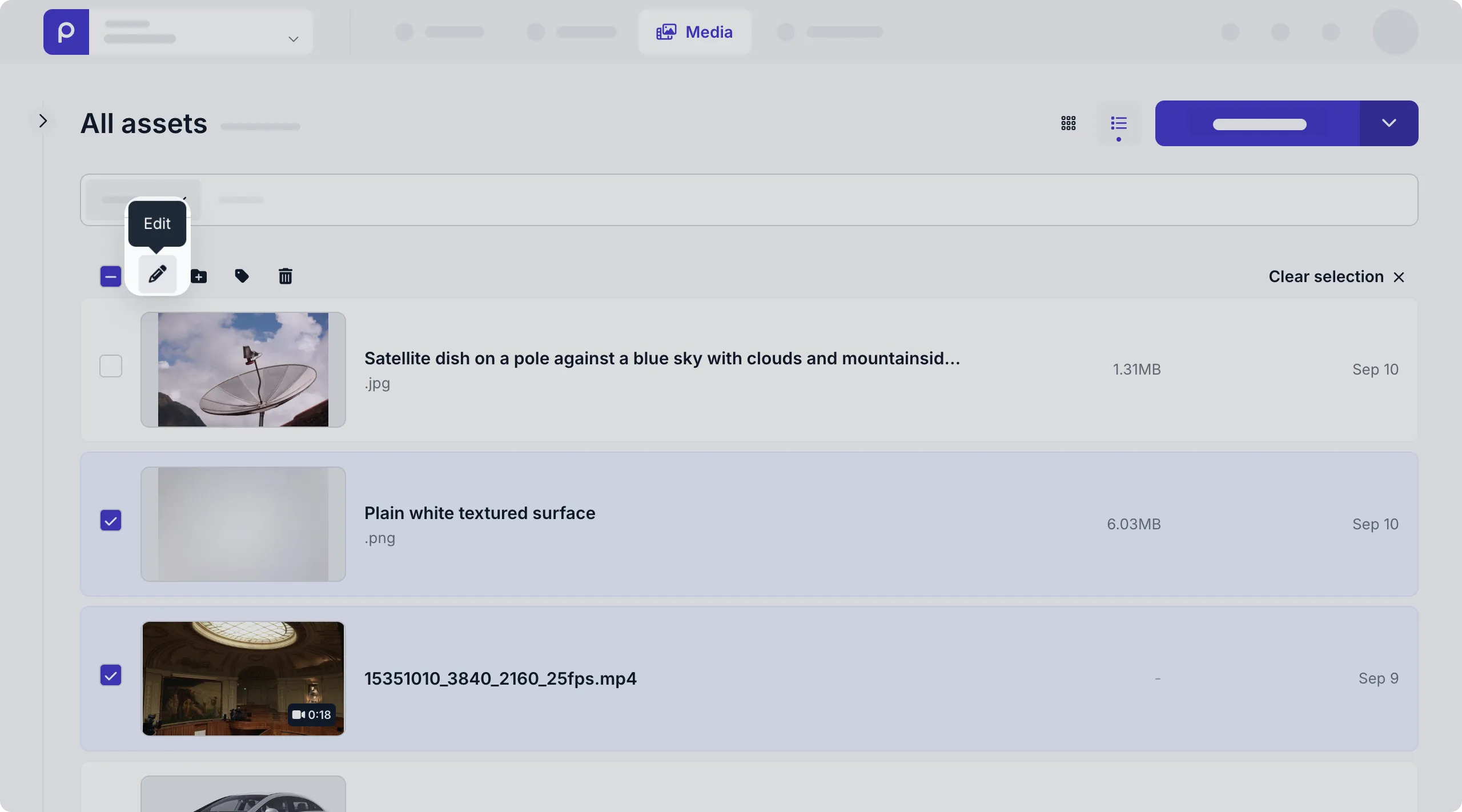Open the Media tab
This screenshot has width=1462, height=812.
click(x=694, y=32)
